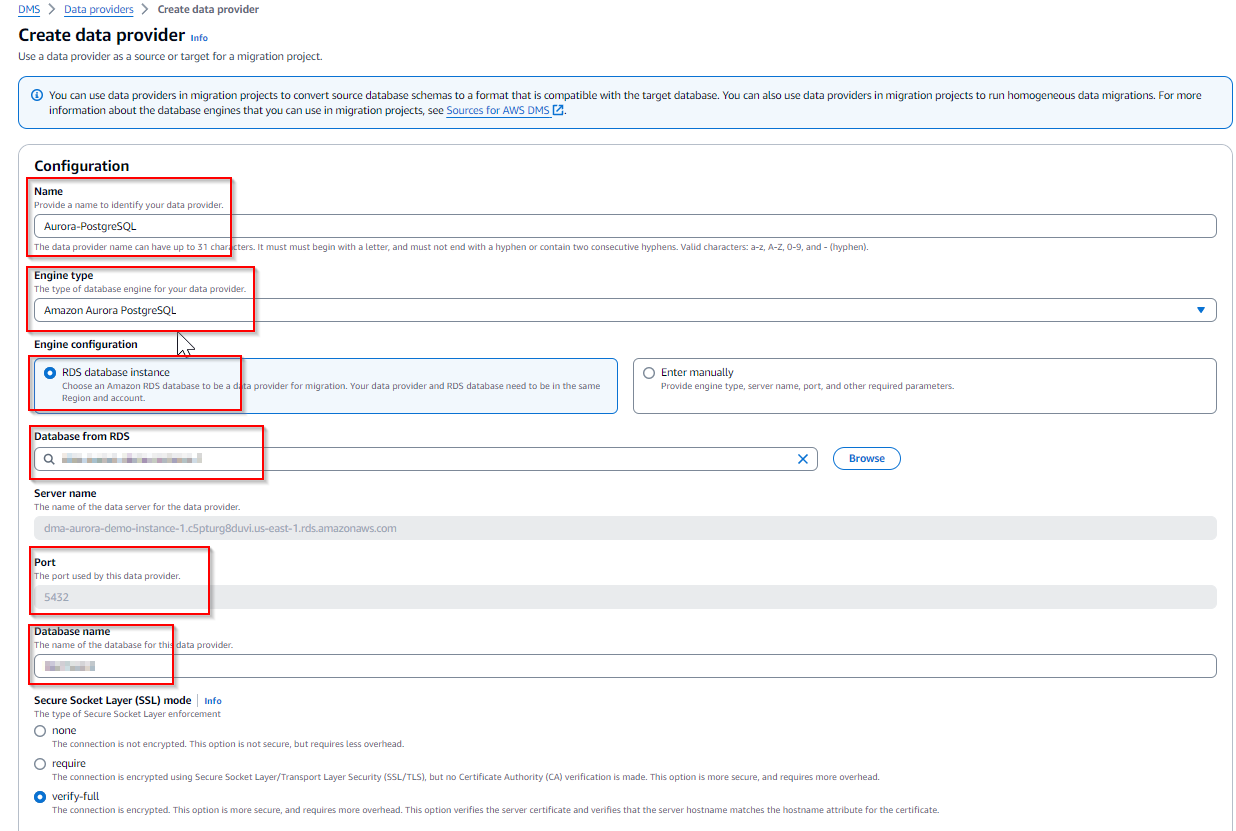Click the Configuration section heading

click(82, 166)
